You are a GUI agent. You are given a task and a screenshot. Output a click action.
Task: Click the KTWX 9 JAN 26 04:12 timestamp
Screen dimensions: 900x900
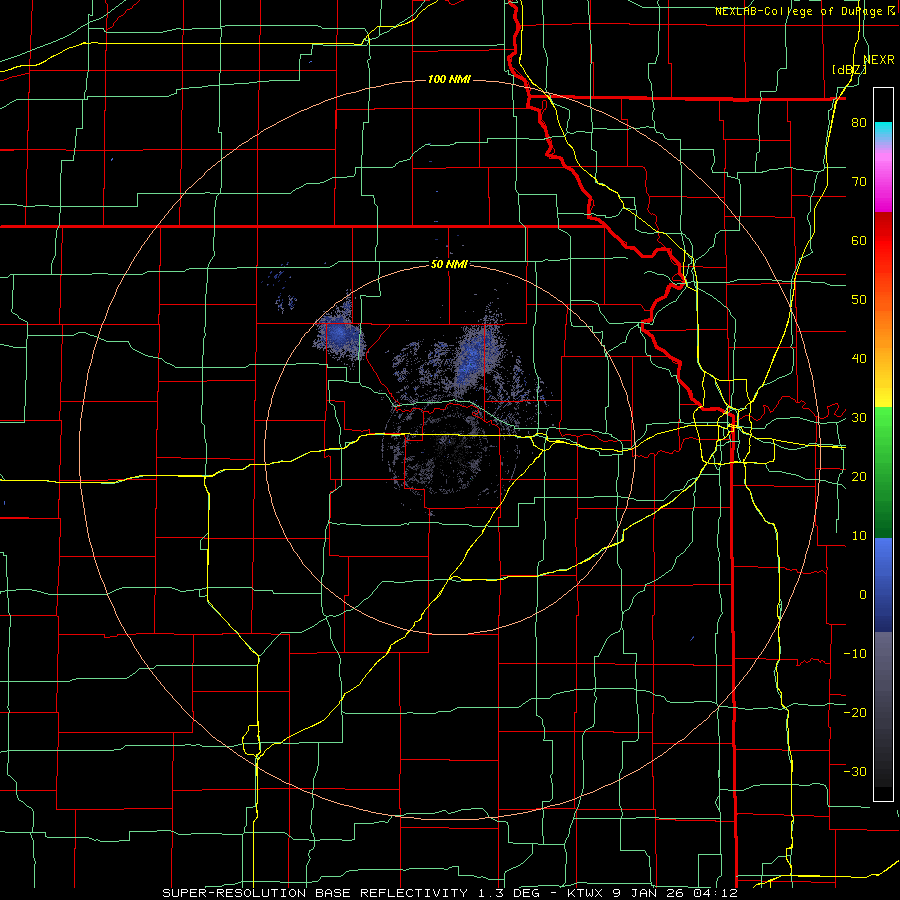(x=652, y=893)
